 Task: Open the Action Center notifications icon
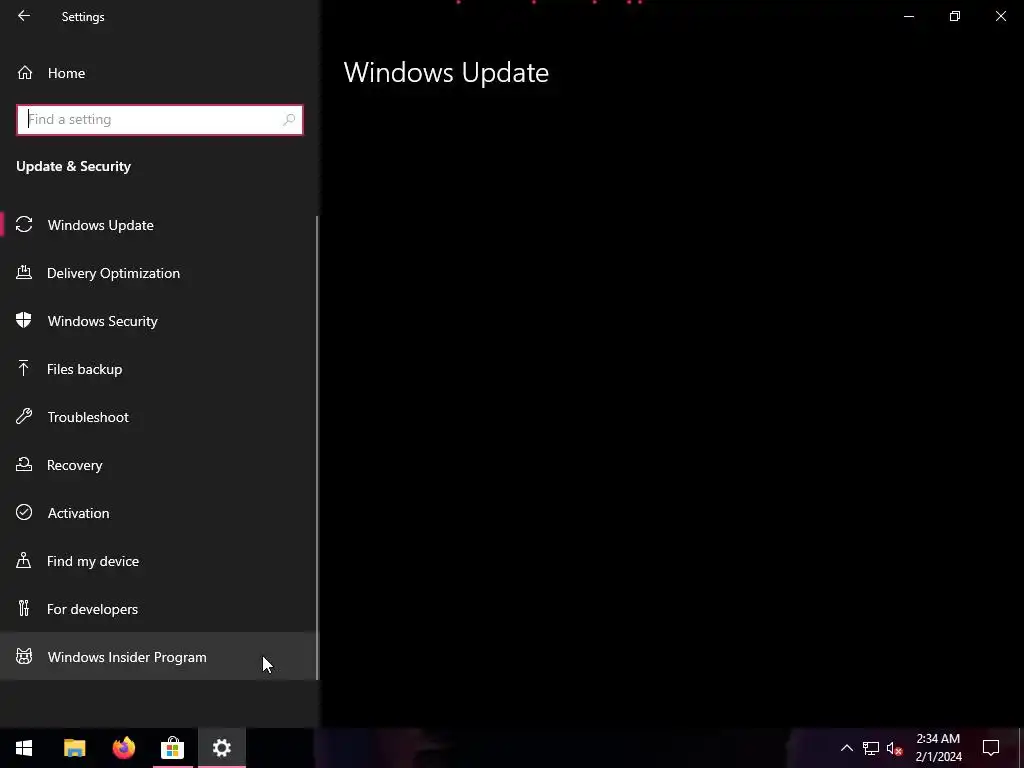tap(991, 748)
